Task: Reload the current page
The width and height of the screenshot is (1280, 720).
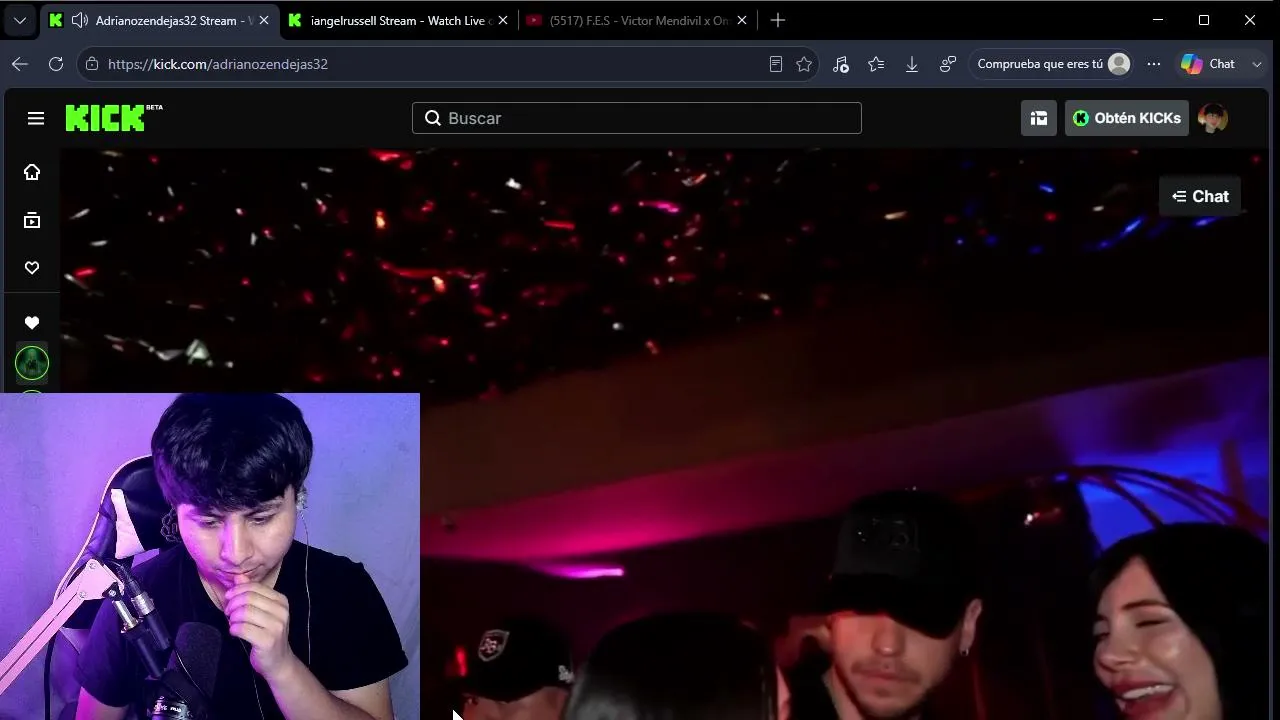Action: click(56, 64)
